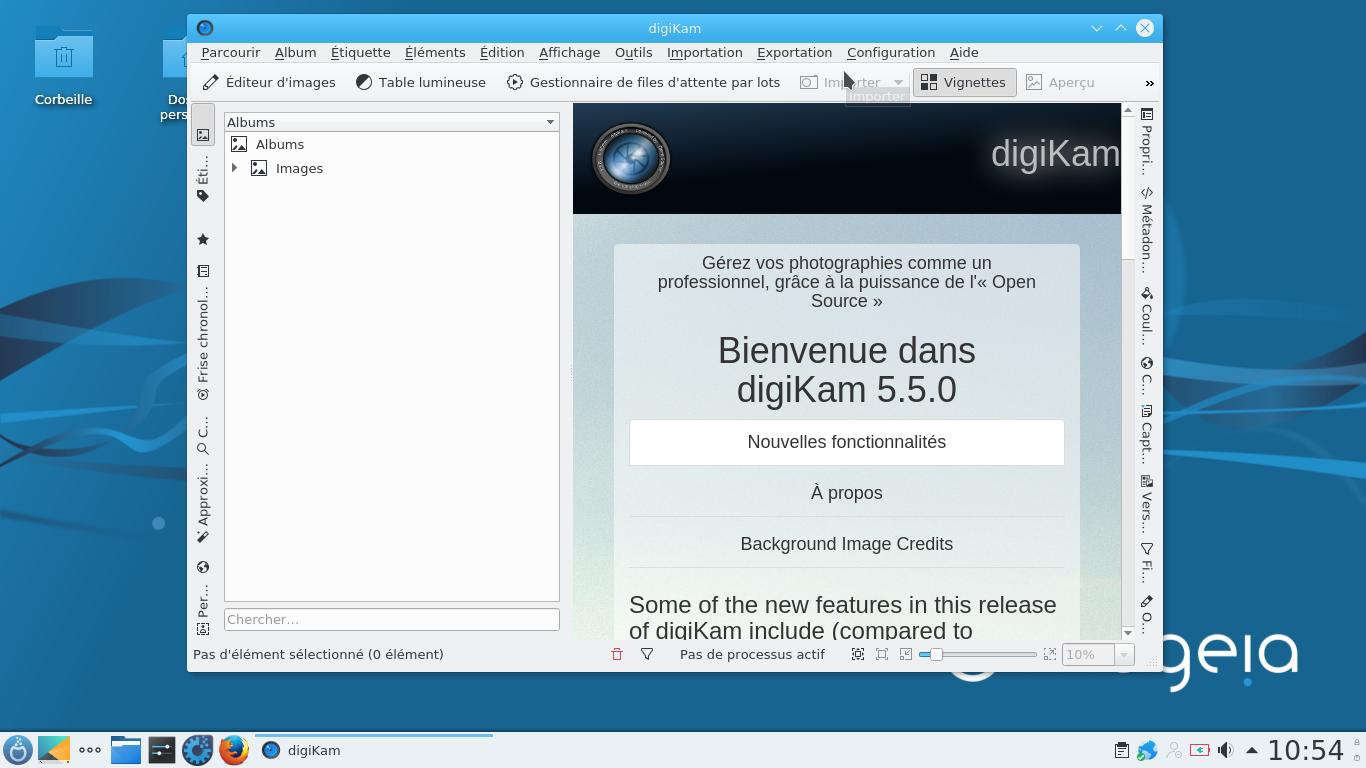Click the welcome page scroll-up arrow
Viewport: 1366px width, 768px height.
click(1128, 110)
